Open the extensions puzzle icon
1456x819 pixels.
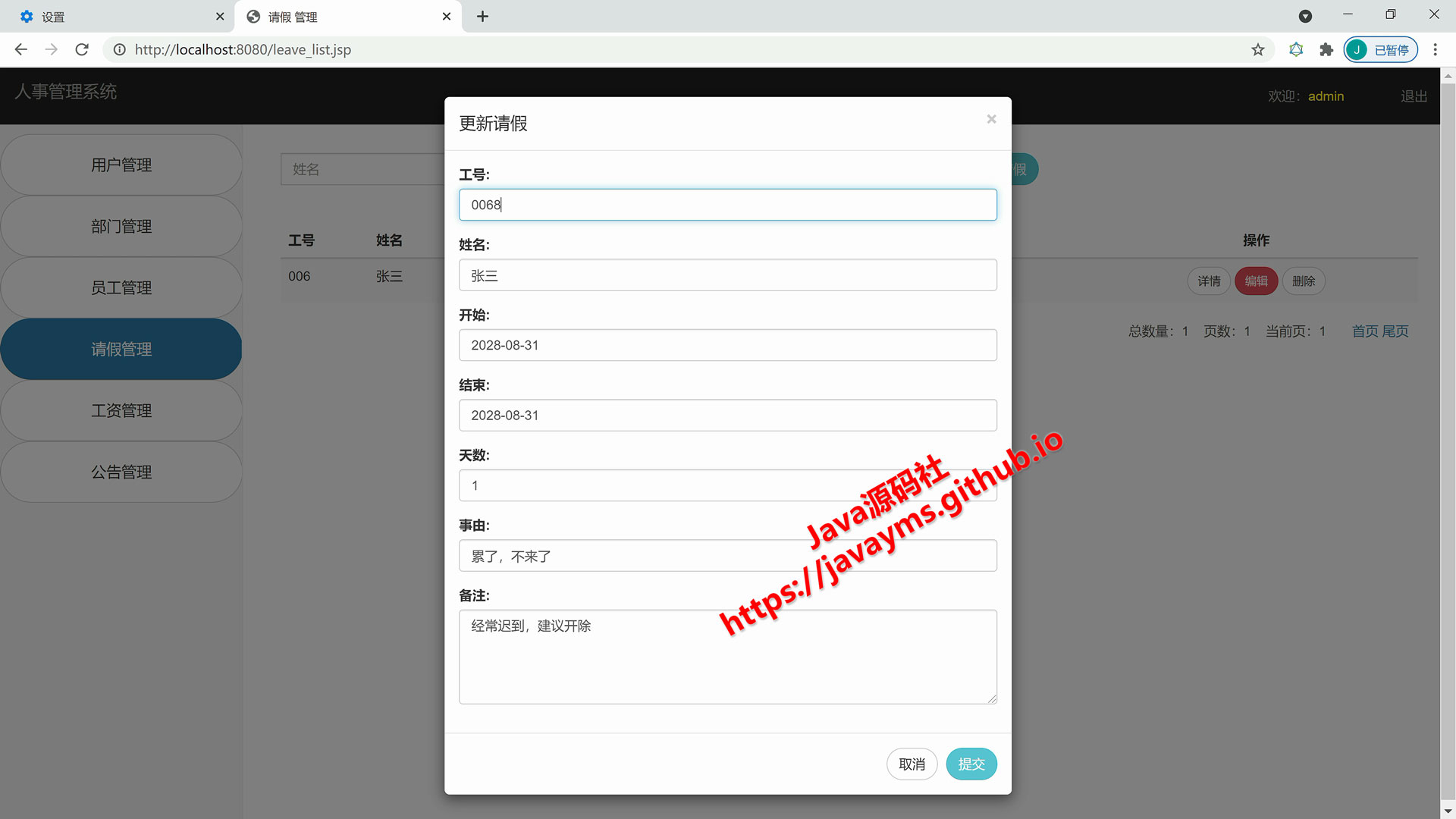[1326, 49]
